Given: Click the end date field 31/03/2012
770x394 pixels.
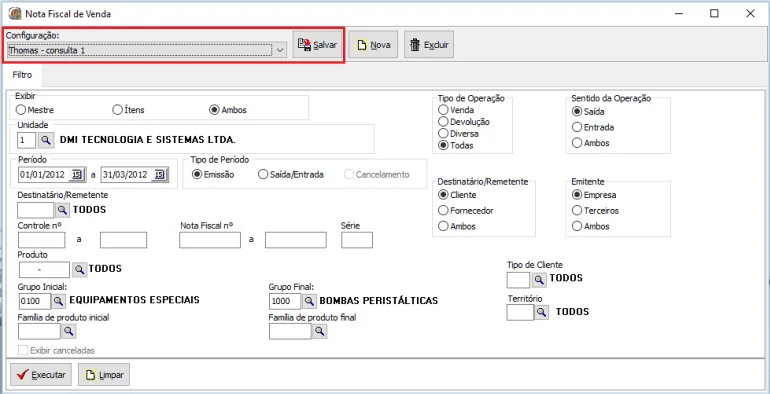Looking at the screenshot, I should click(127, 174).
